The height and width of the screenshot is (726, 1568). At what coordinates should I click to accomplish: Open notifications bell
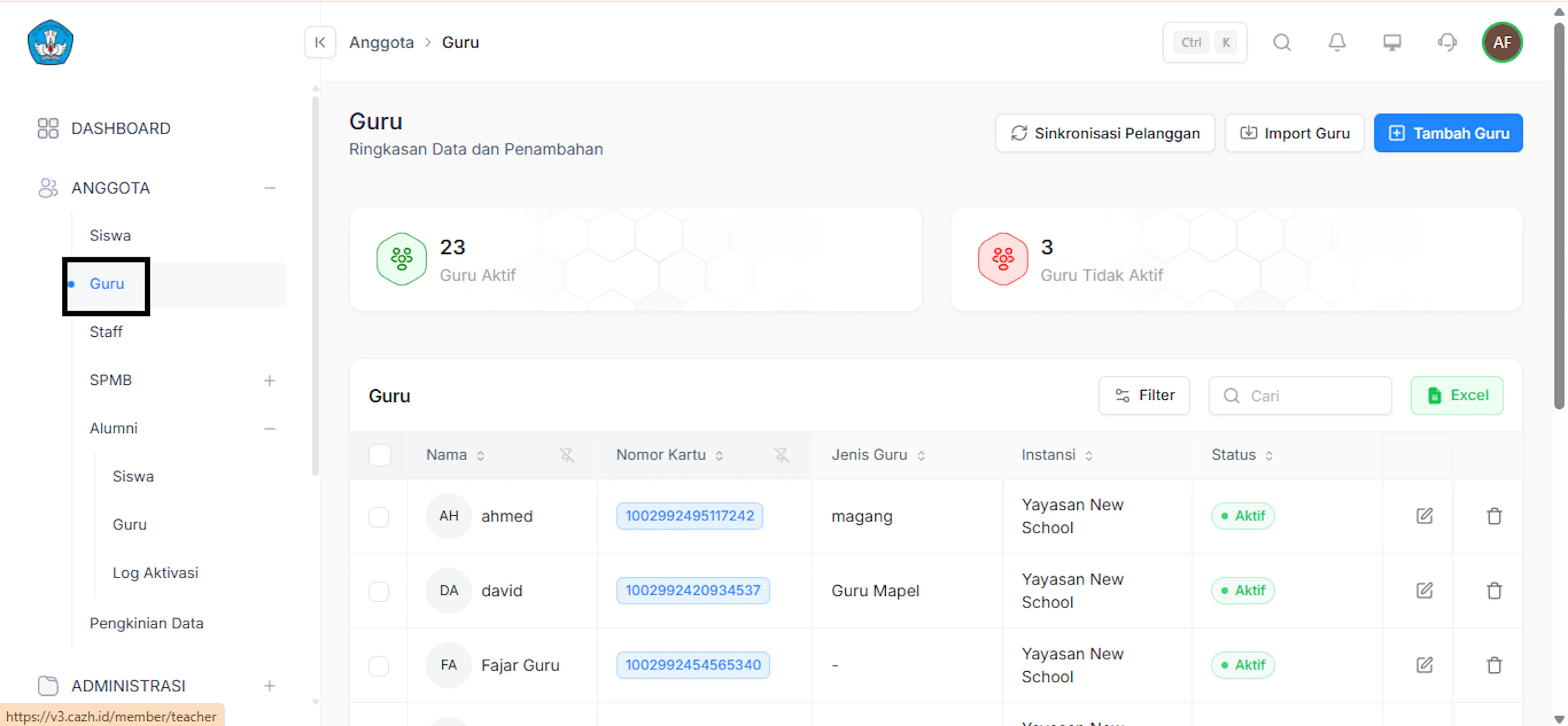1337,42
